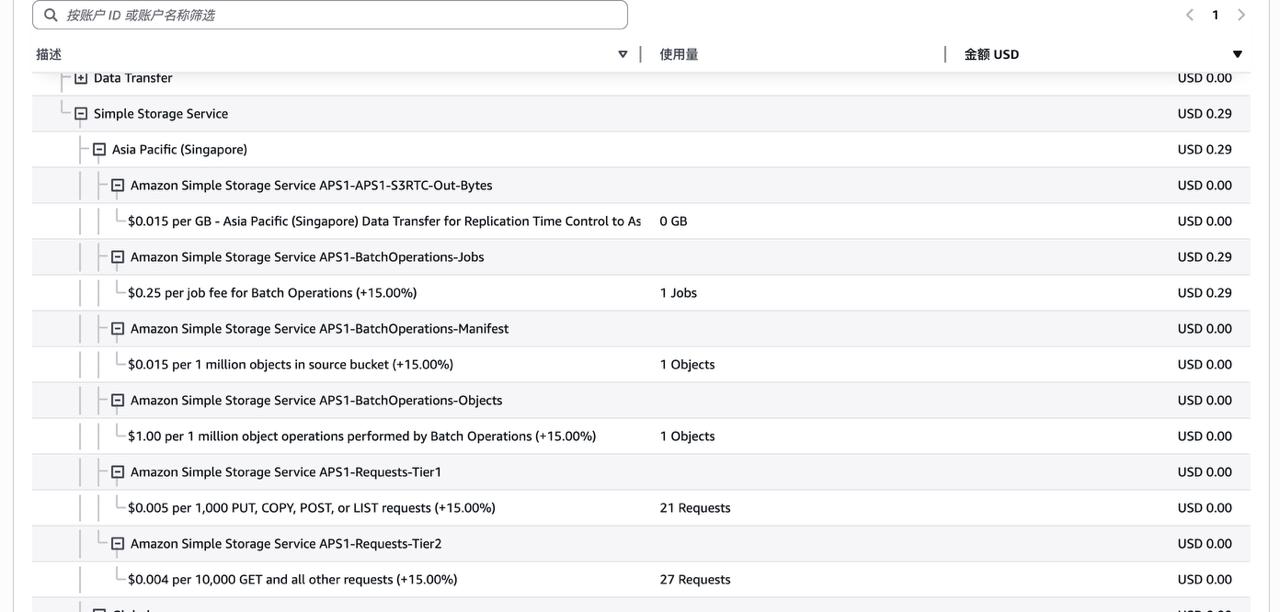Click USD 0.29 for BatchOperations-Jobs group

point(1205,257)
